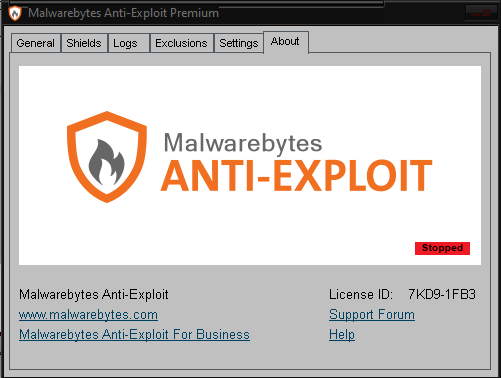The image size is (501, 378).
Task: Click the orange shield flame logo
Action: point(107,157)
